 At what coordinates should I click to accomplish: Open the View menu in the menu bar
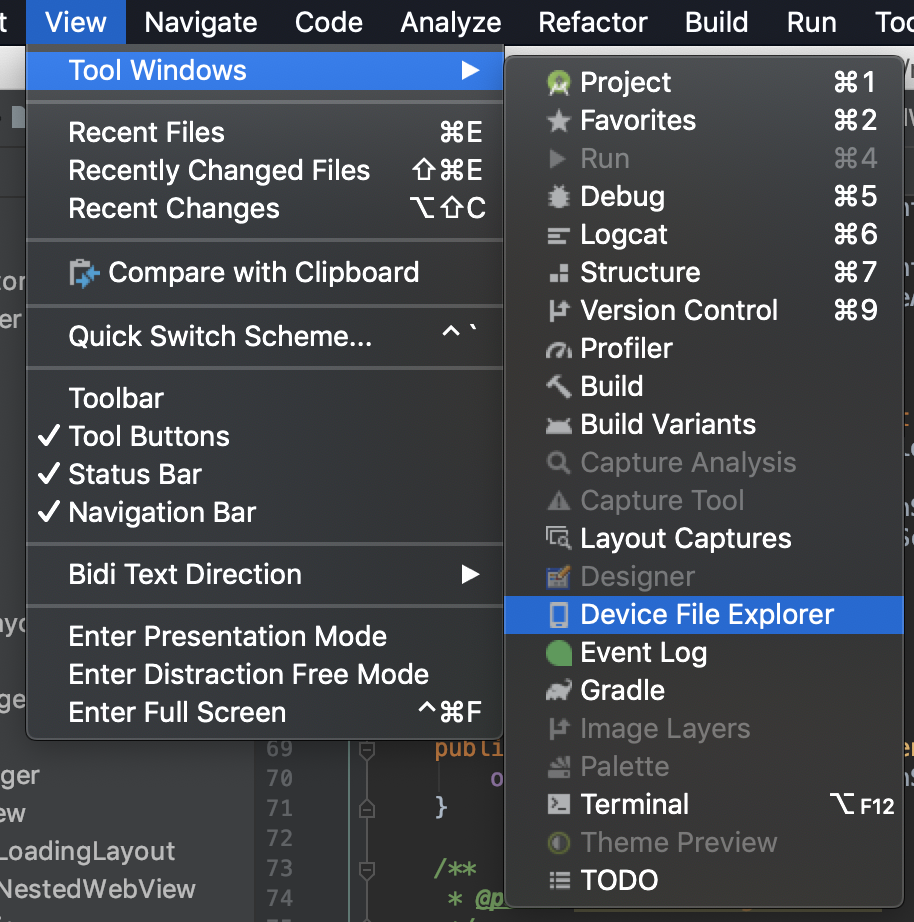(76, 22)
